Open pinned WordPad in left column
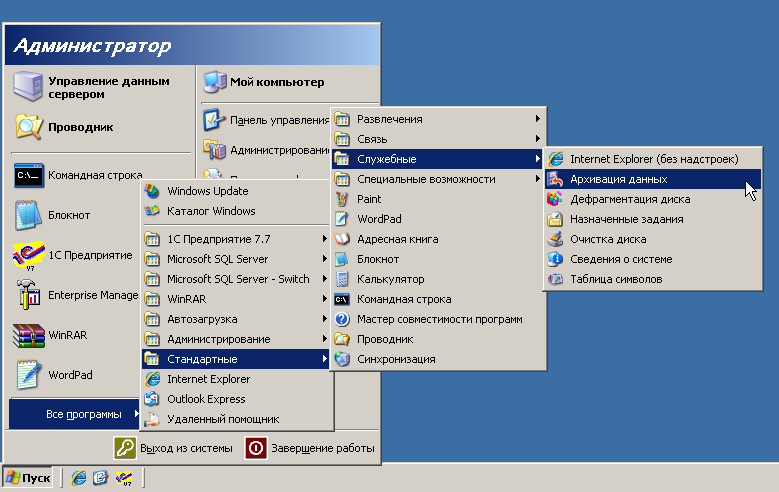The width and height of the screenshot is (779, 492). pyautogui.click(x=54, y=375)
